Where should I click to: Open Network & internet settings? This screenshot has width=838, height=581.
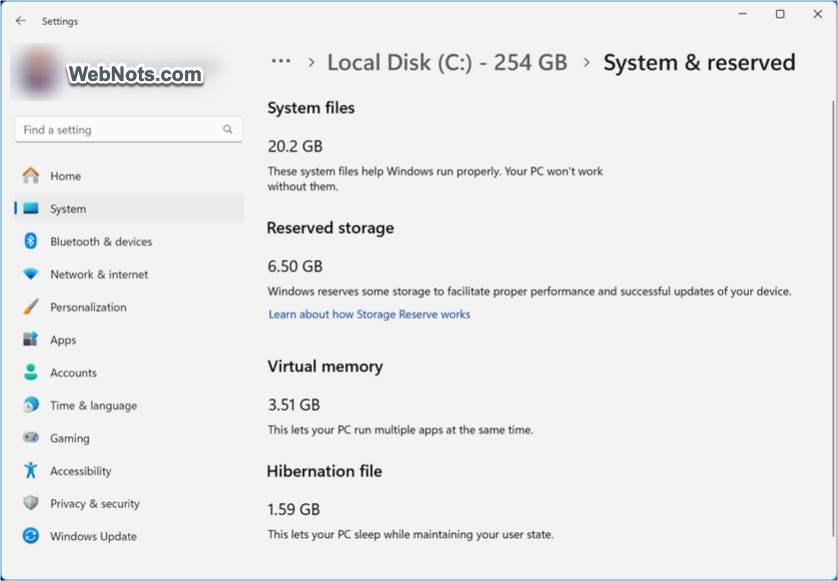(128, 274)
